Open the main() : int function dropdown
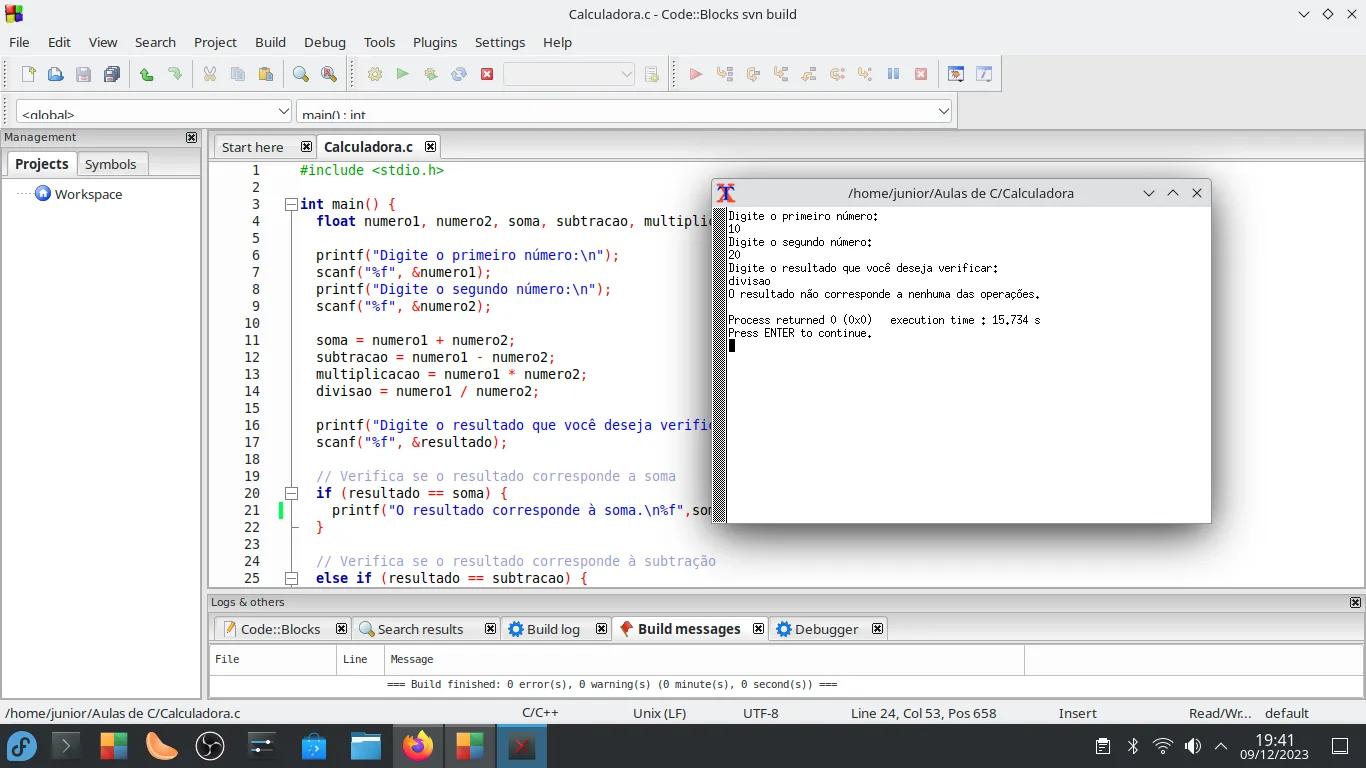1366x768 pixels. 625,112
